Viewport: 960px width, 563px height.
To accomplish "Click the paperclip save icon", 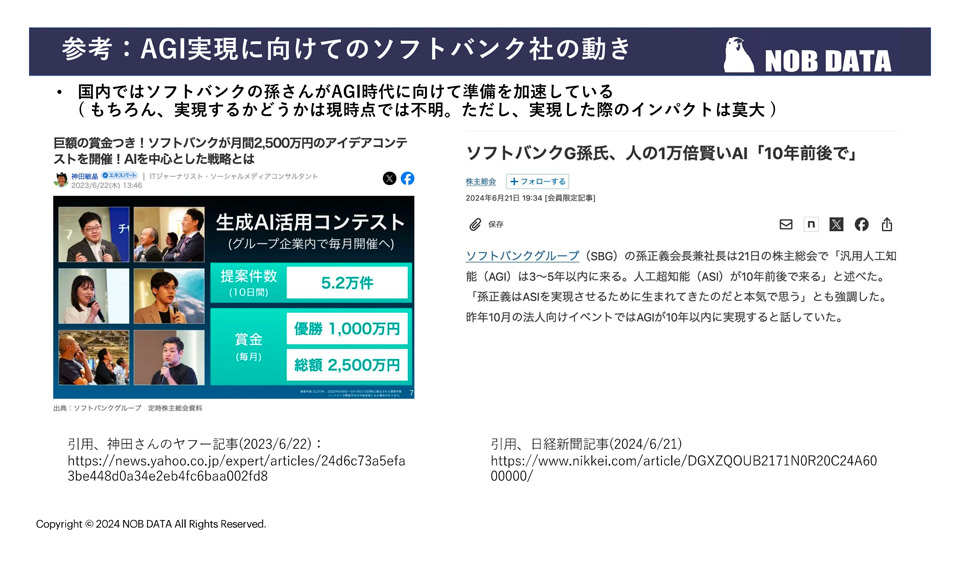I will (x=475, y=225).
